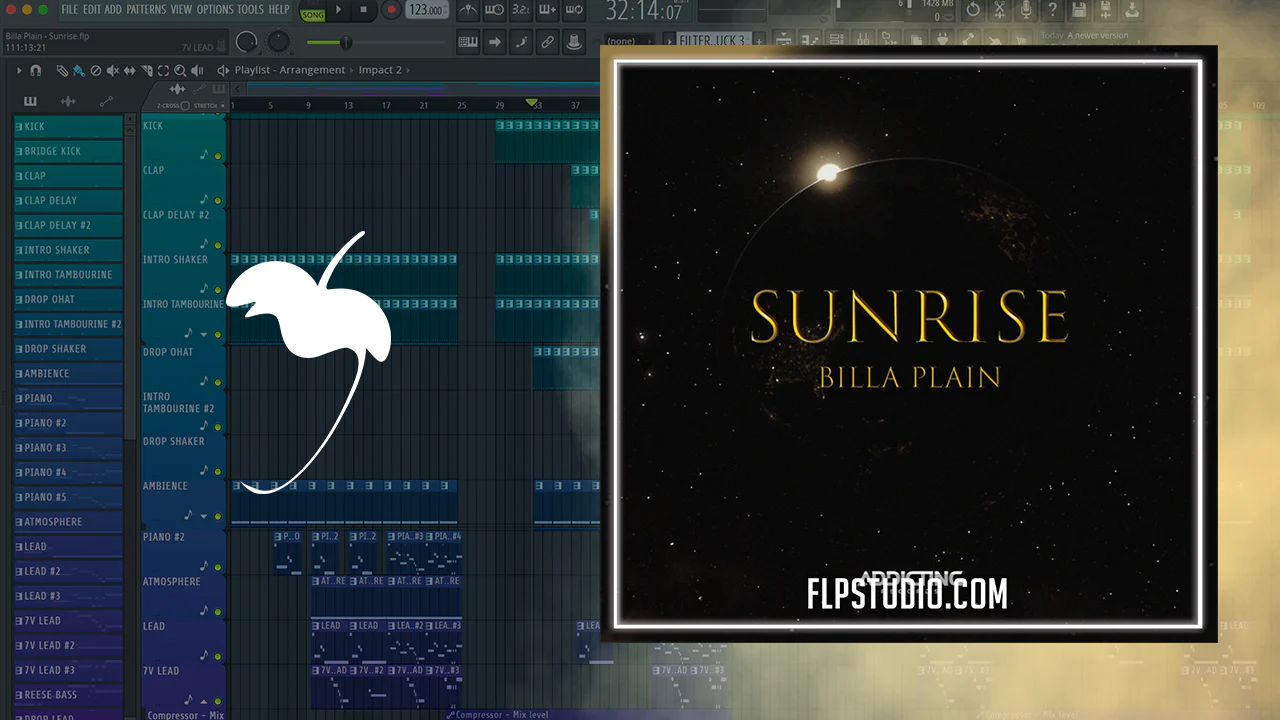This screenshot has height=720, width=1280.
Task: Mute the DROP OHAT track
Action: pyautogui.click(x=218, y=382)
